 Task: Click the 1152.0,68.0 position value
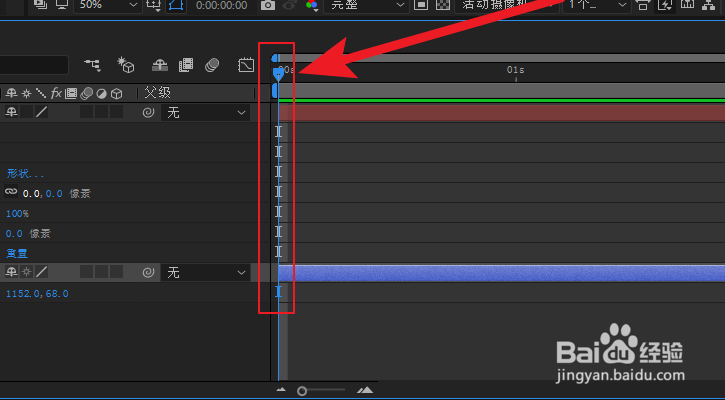(x=37, y=294)
